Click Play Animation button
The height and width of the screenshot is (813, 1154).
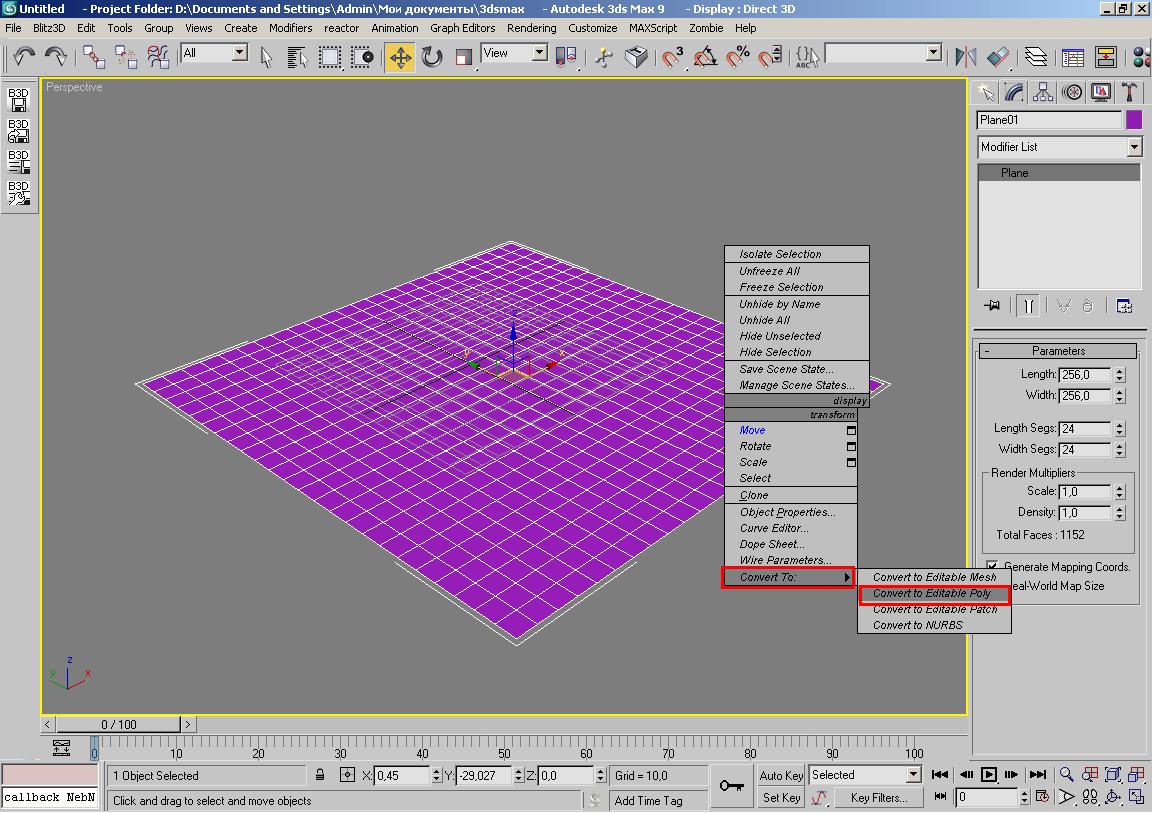click(989, 774)
